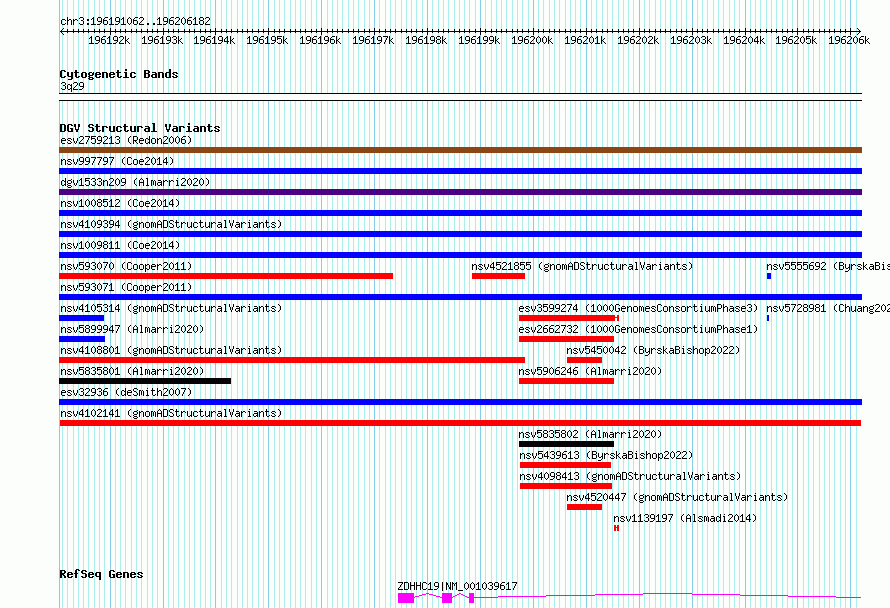Click the red bar under nsv4520447
The width and height of the screenshot is (890, 608).
(x=584, y=507)
